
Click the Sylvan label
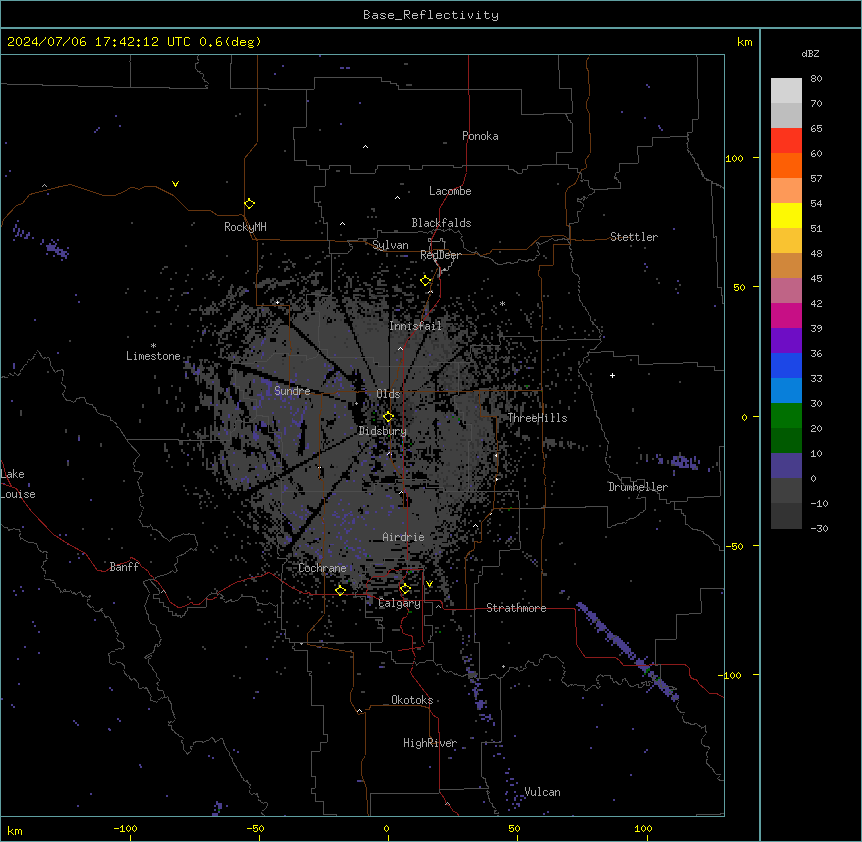click(390, 245)
